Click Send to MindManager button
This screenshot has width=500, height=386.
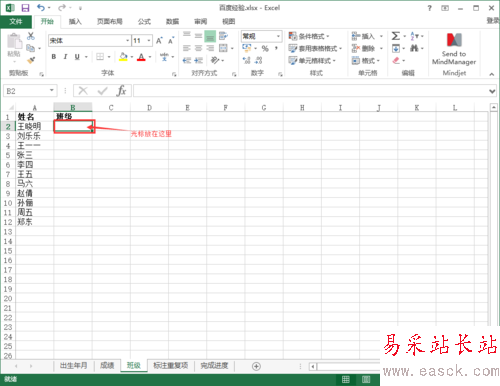[x=454, y=49]
